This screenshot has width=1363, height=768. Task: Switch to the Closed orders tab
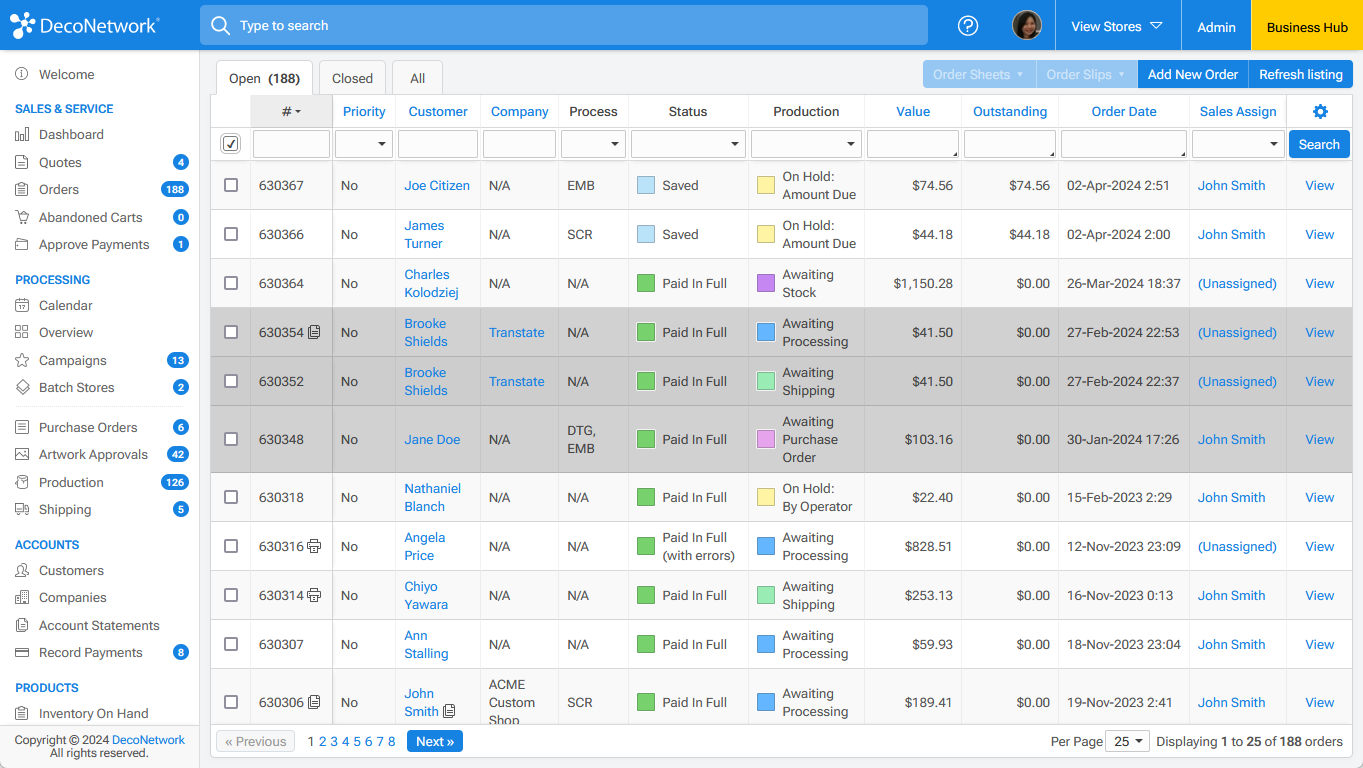click(x=352, y=77)
